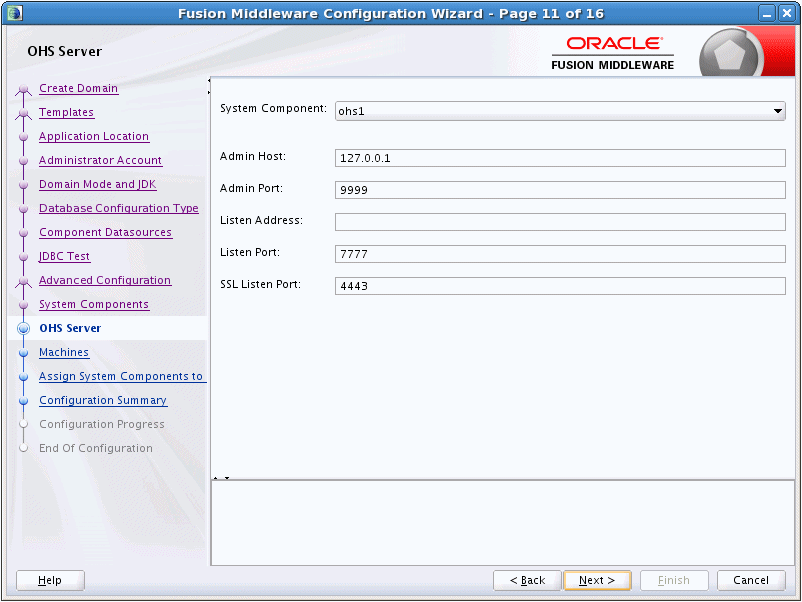Open the Templates step link
Image resolution: width=802 pixels, height=602 pixels.
tap(66, 113)
